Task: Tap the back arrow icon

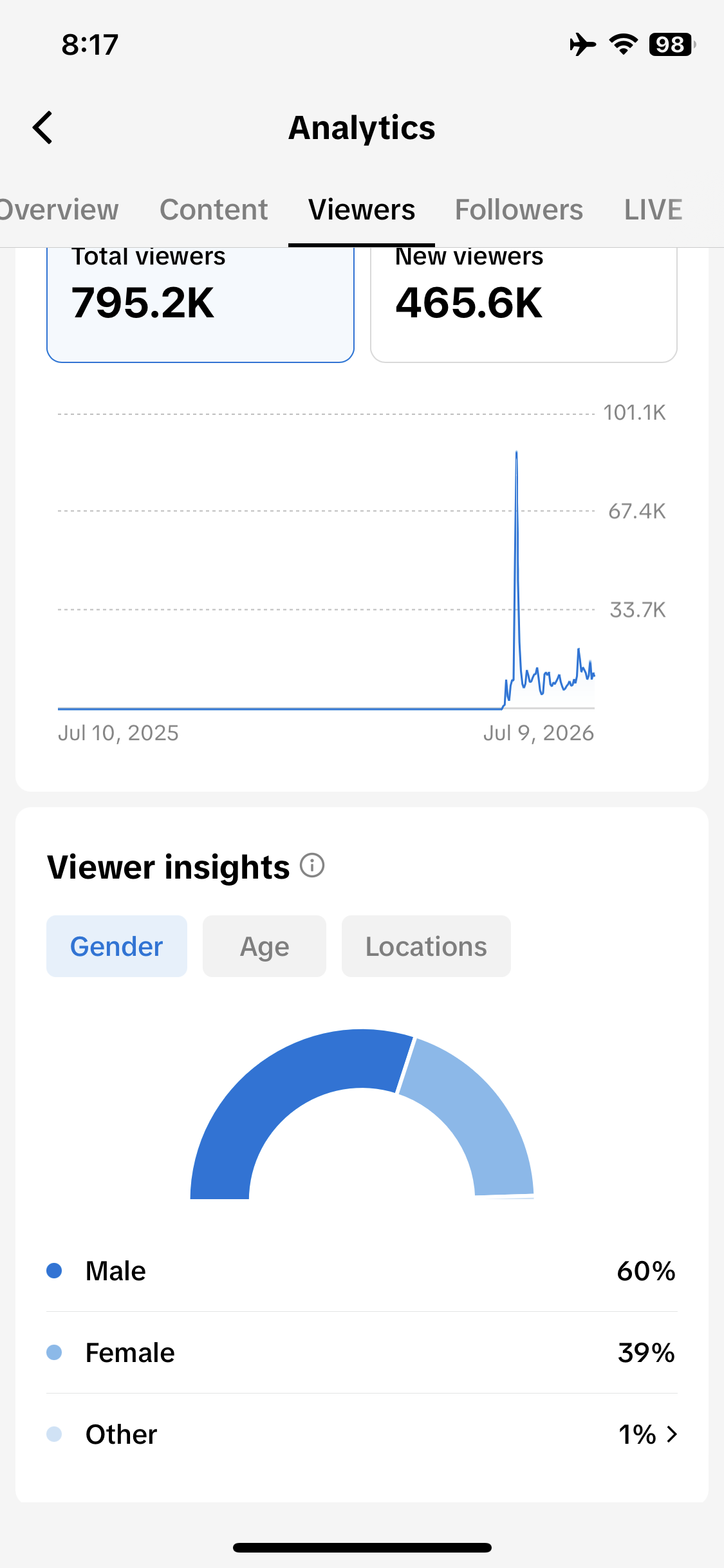Action: click(x=42, y=127)
